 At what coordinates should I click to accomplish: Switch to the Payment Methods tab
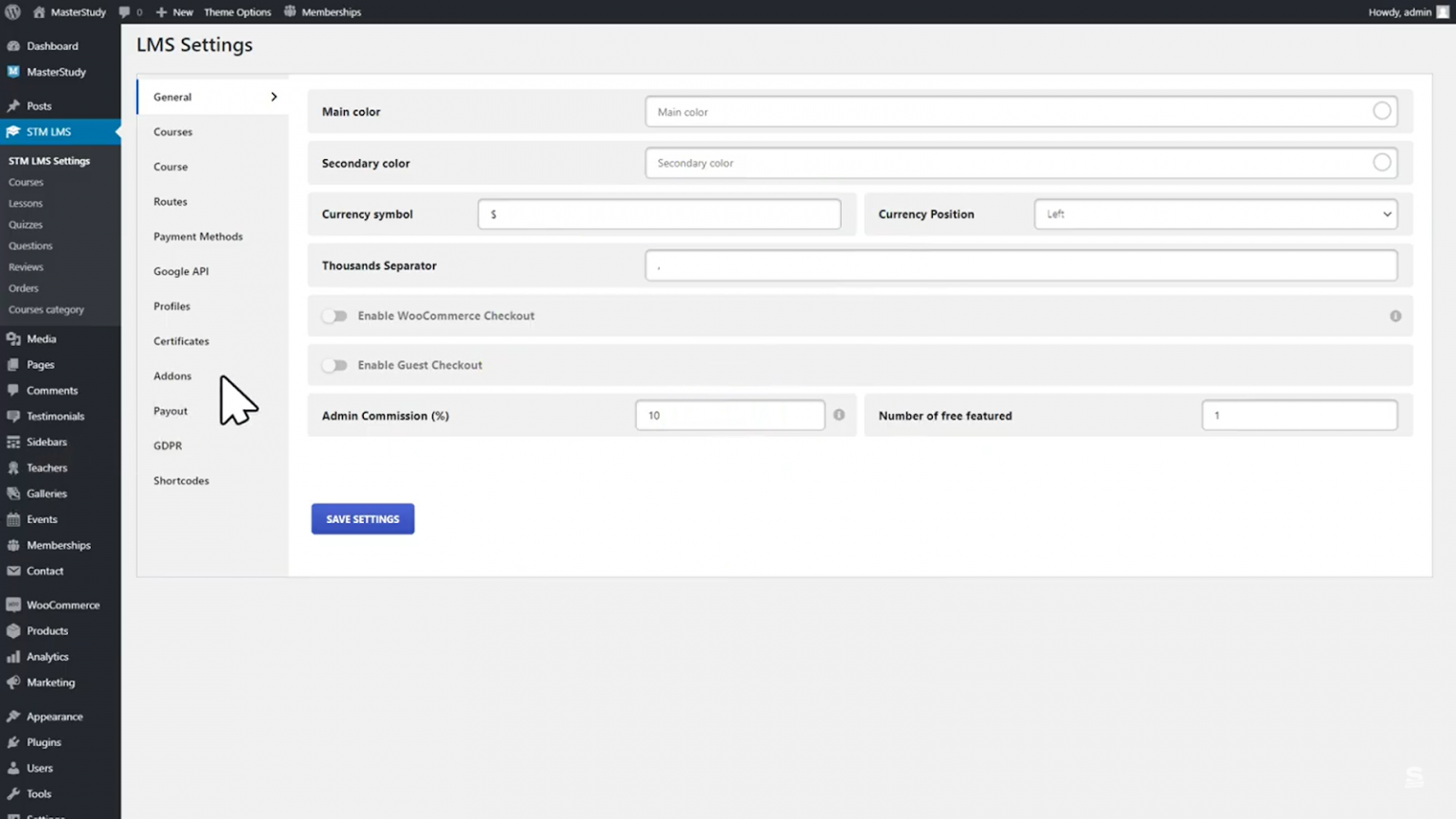point(198,236)
